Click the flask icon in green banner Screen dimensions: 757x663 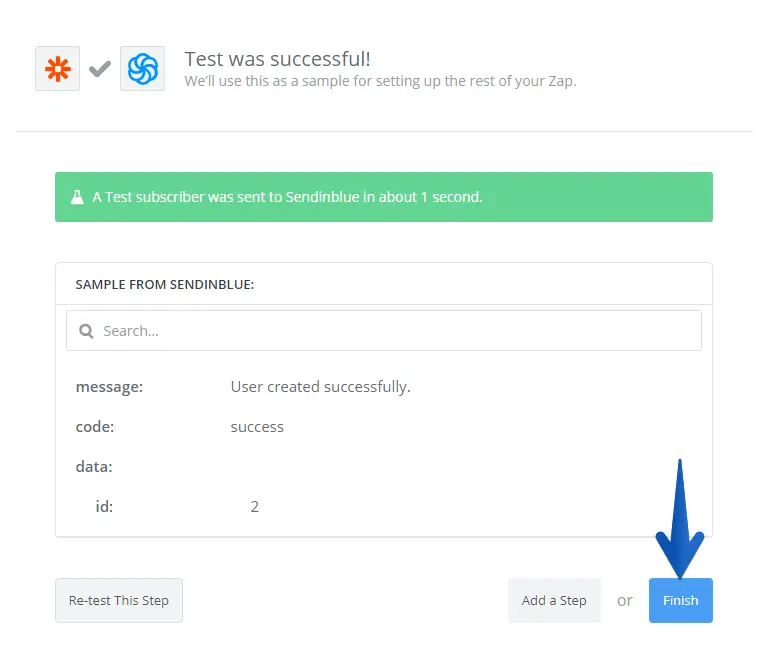(x=77, y=197)
